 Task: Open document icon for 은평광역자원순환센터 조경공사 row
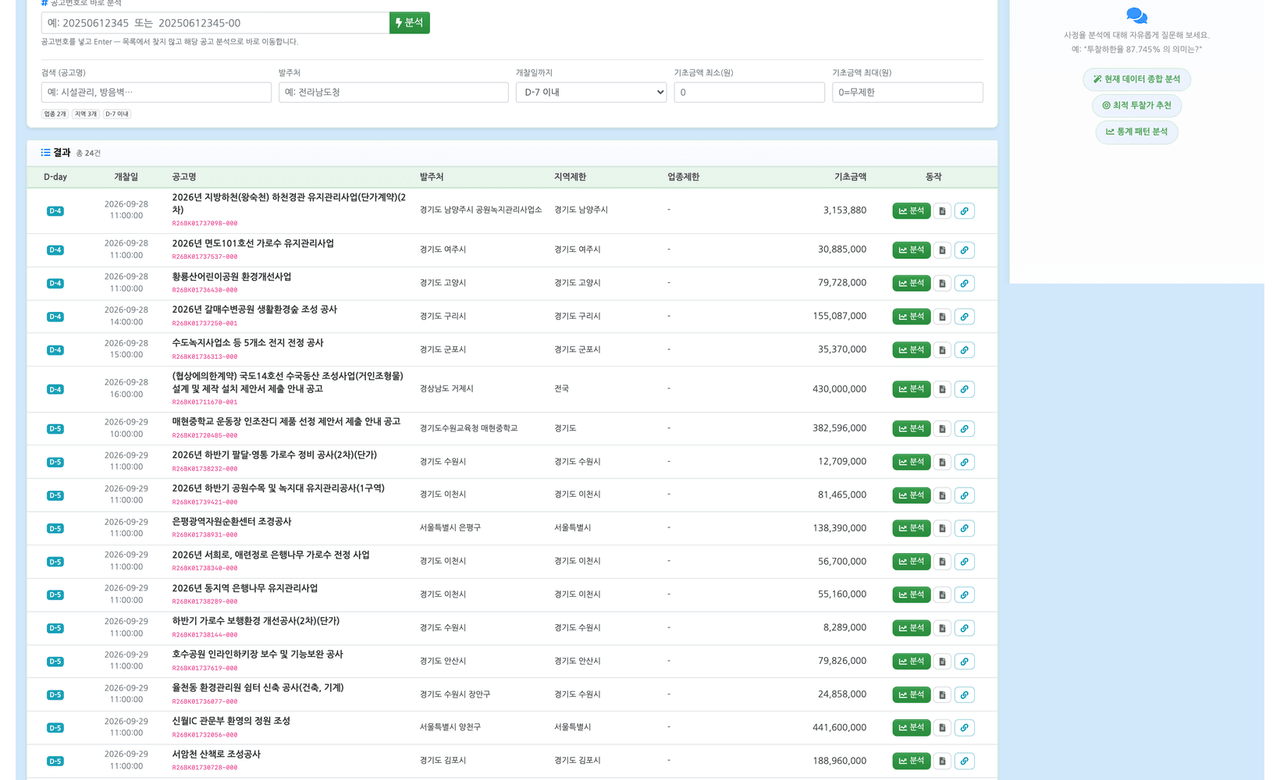[942, 528]
